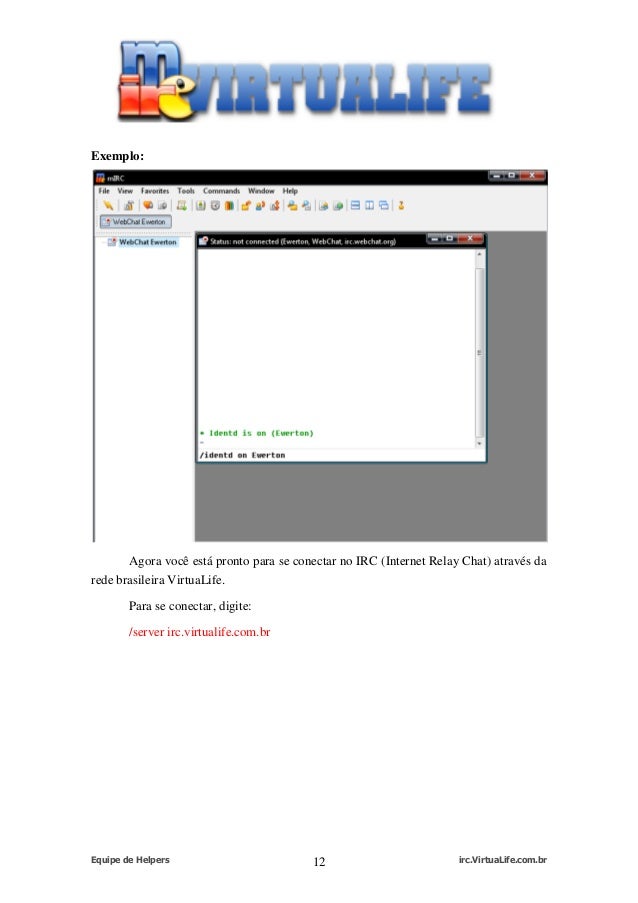Open the Colors toolbar icon
The image size is (638, 903).
pyautogui.click(x=229, y=205)
